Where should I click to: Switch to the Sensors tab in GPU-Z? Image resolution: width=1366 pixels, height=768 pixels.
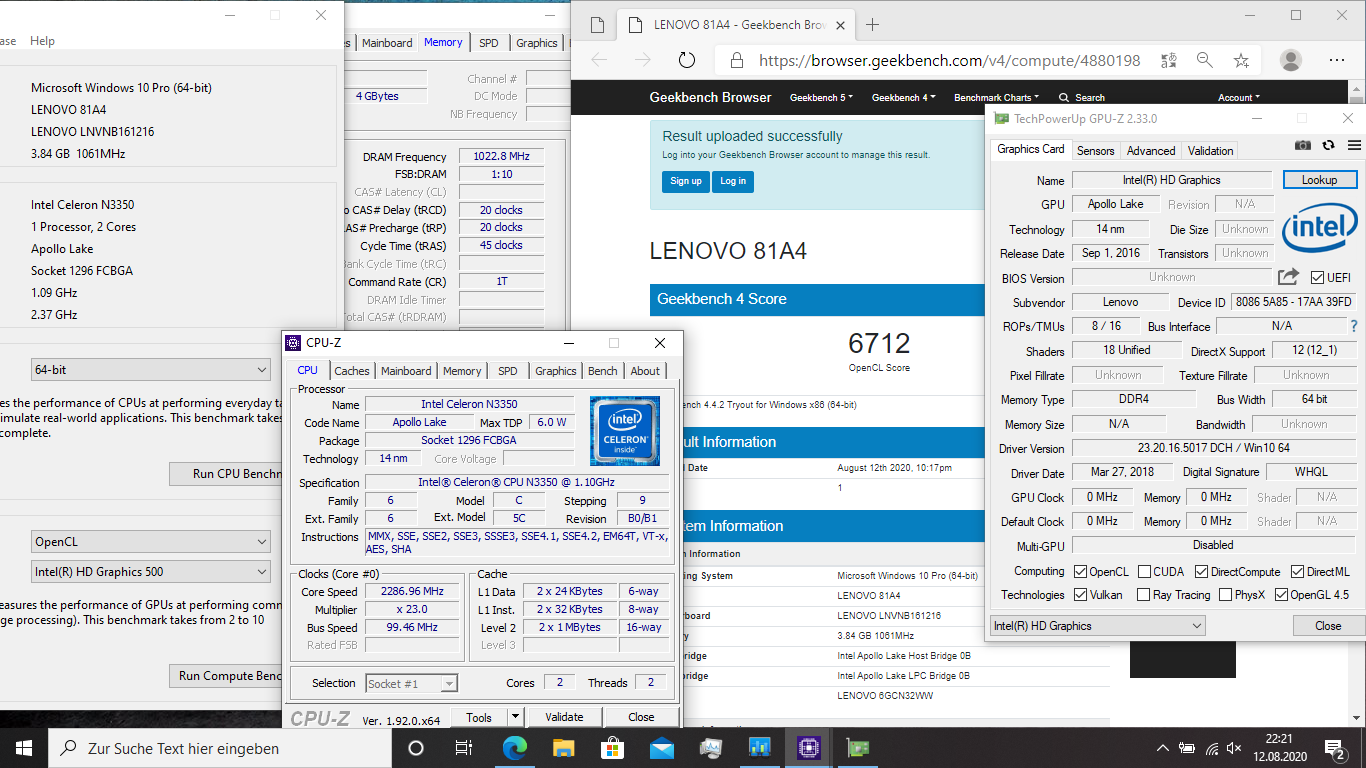[1095, 150]
